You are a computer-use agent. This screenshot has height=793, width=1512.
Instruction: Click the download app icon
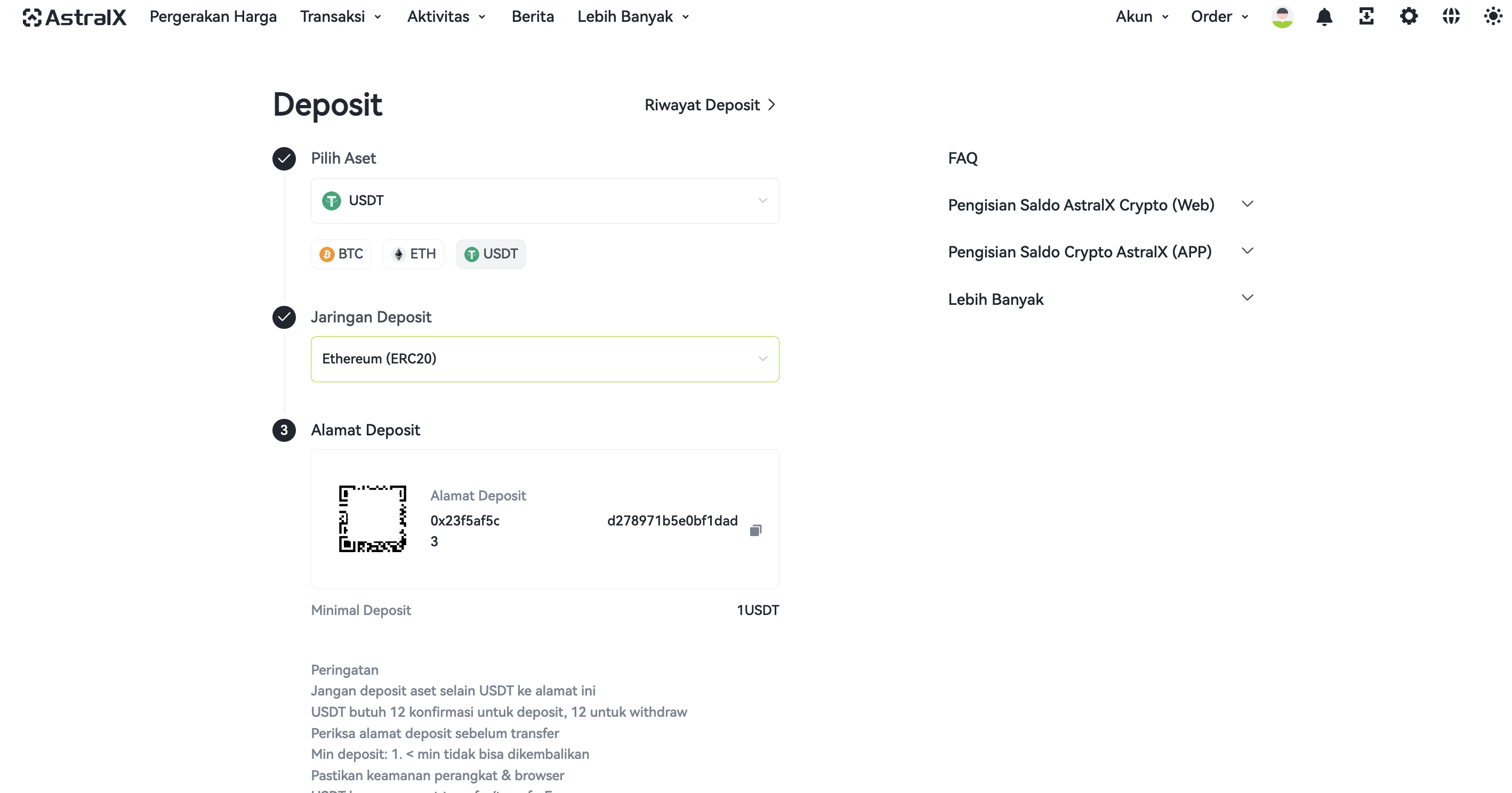point(1366,17)
